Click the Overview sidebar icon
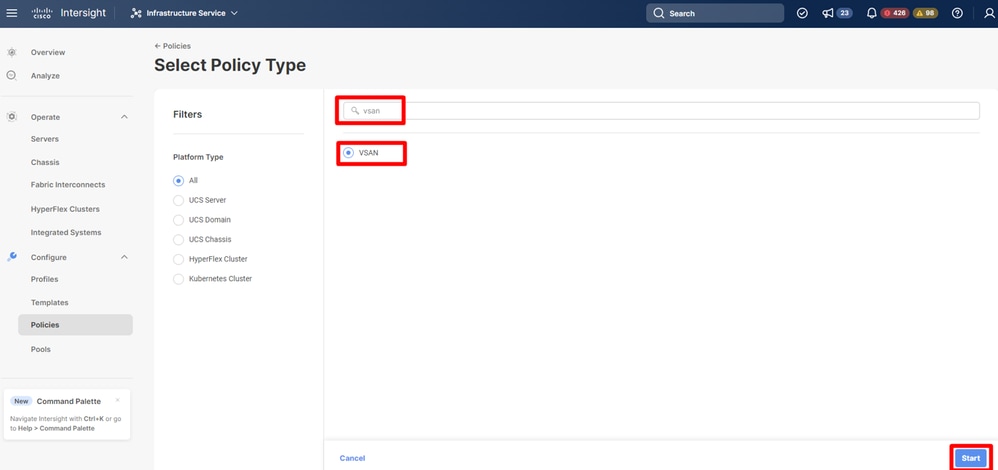 tap(11, 52)
